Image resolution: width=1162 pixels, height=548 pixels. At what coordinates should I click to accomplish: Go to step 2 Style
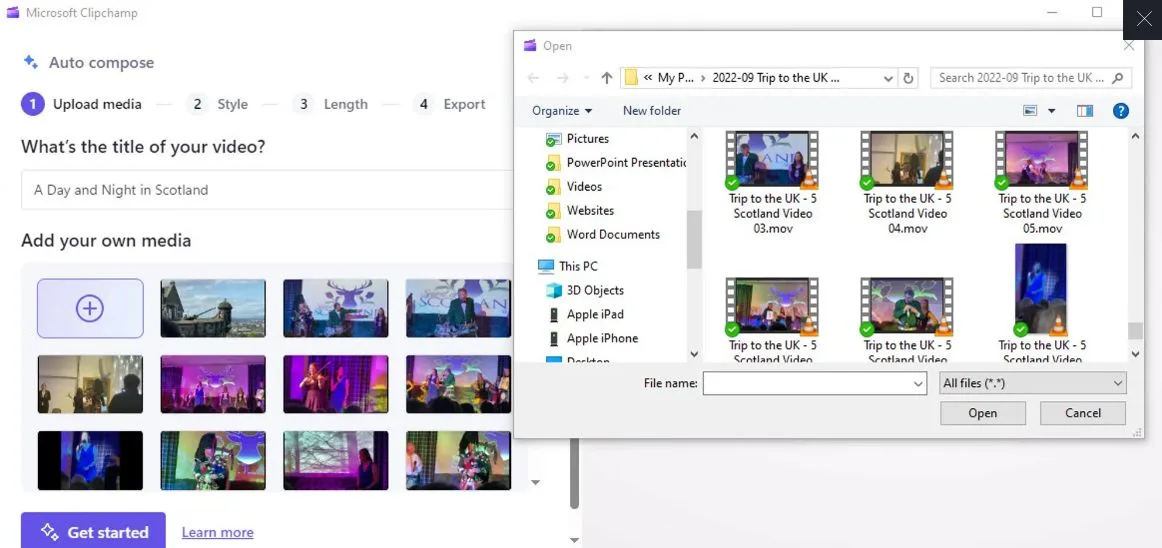[217, 105]
